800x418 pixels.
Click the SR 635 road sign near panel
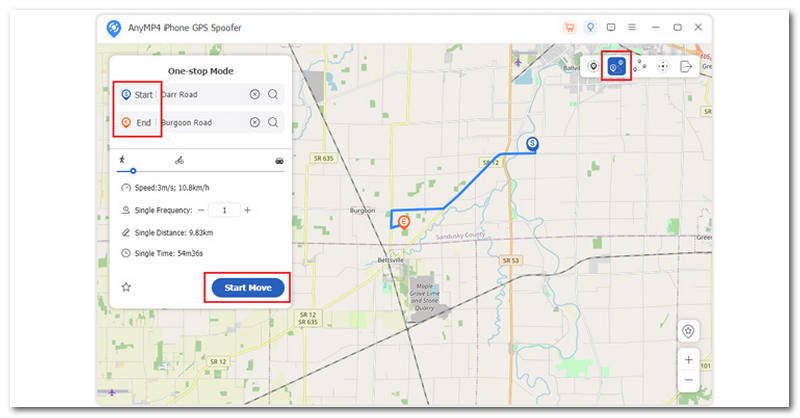point(323,158)
